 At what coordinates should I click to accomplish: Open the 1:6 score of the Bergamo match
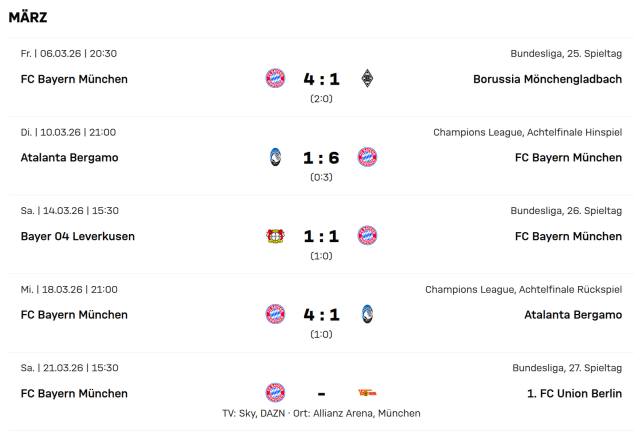(x=321, y=157)
